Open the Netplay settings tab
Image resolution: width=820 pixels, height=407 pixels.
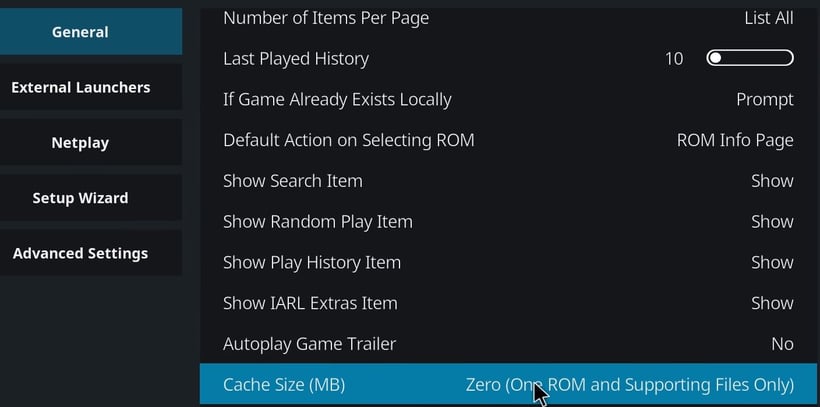(x=80, y=143)
